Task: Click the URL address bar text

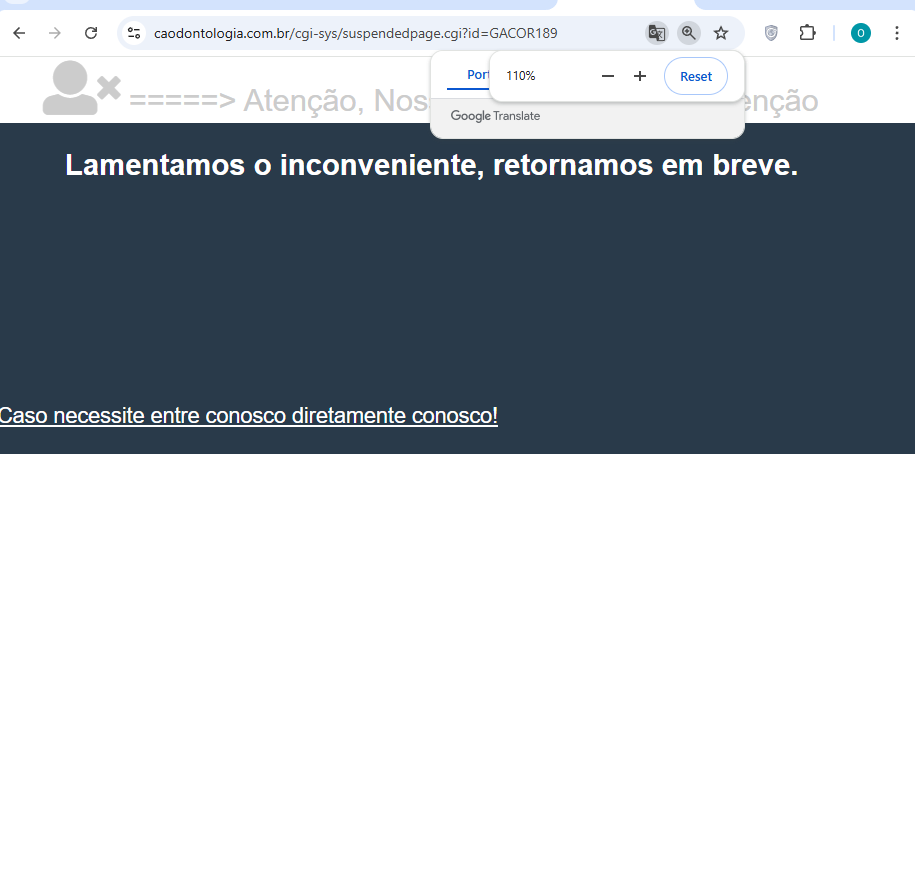Action: [355, 33]
